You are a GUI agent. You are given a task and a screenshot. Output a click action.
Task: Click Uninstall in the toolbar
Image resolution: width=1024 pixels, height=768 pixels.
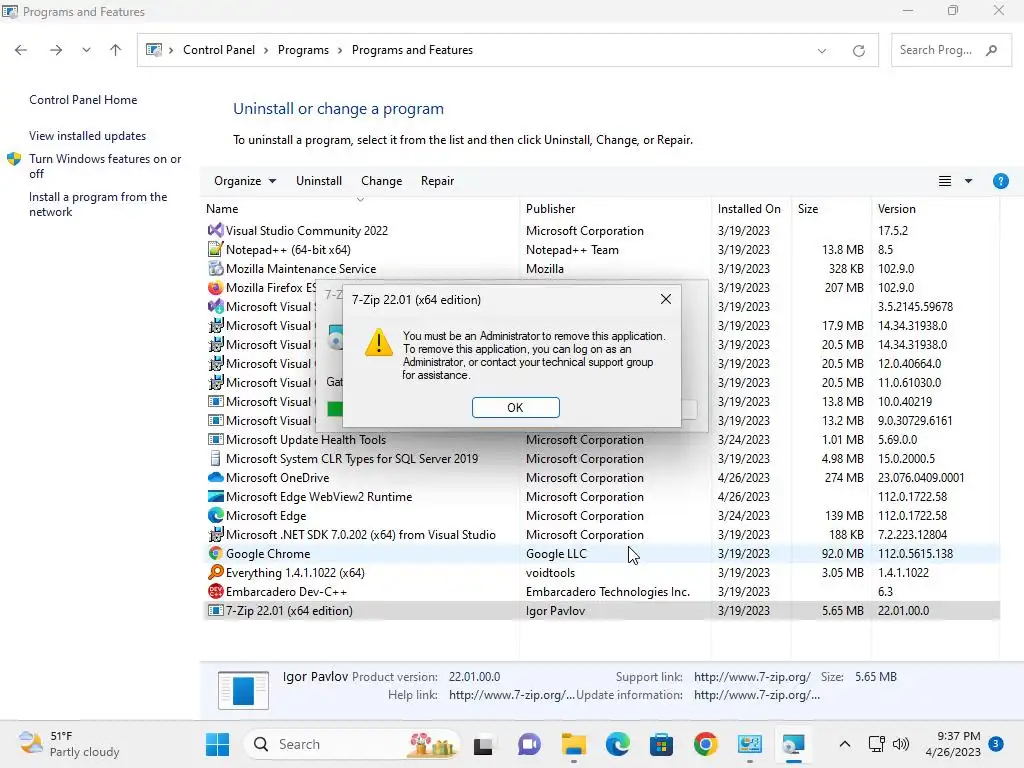point(319,181)
